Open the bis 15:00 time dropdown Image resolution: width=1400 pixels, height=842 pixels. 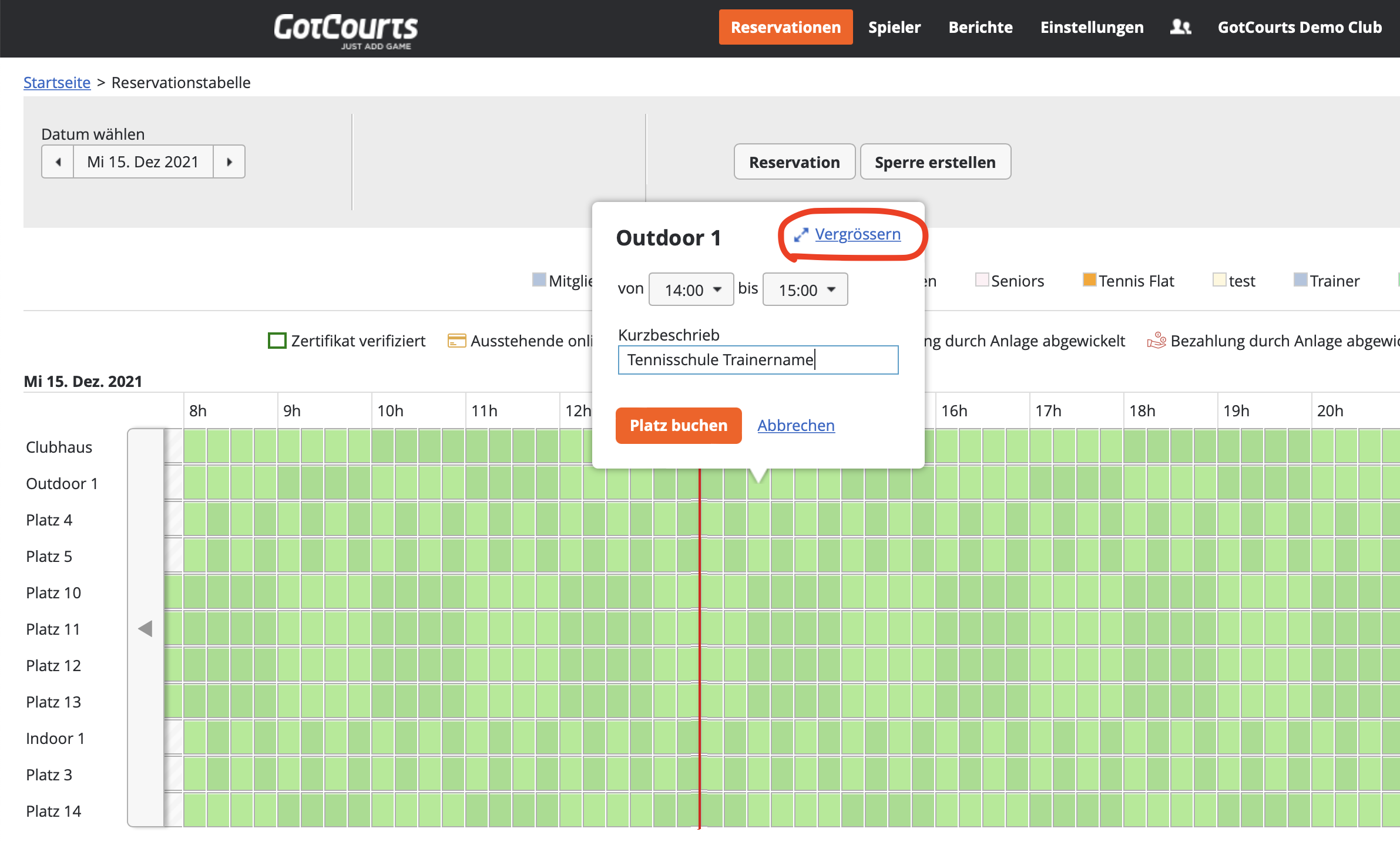(805, 289)
